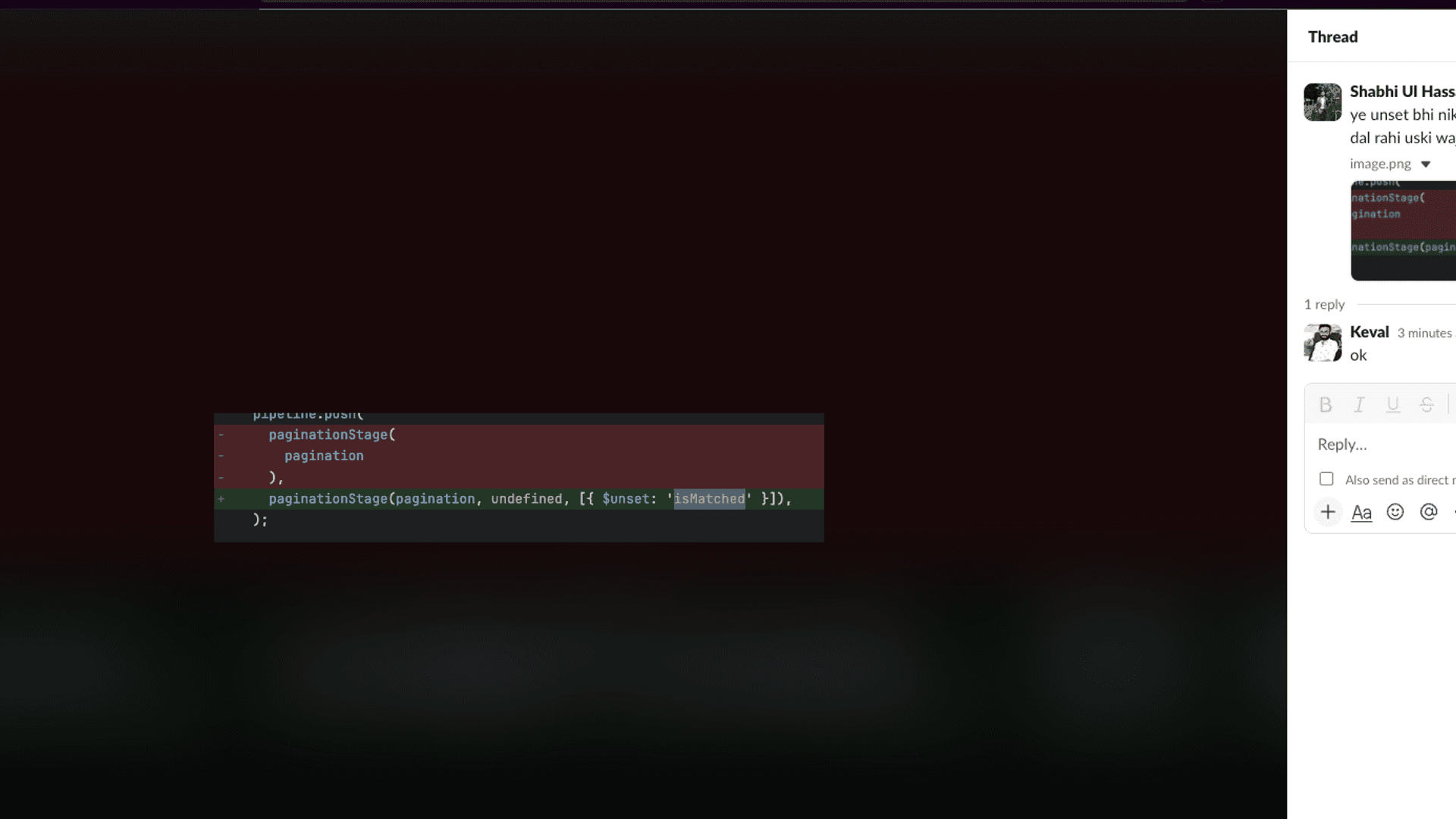The height and width of the screenshot is (819, 1456).
Task: Click the highlighted 'isMatched' text in the diff
Action: (x=710, y=499)
